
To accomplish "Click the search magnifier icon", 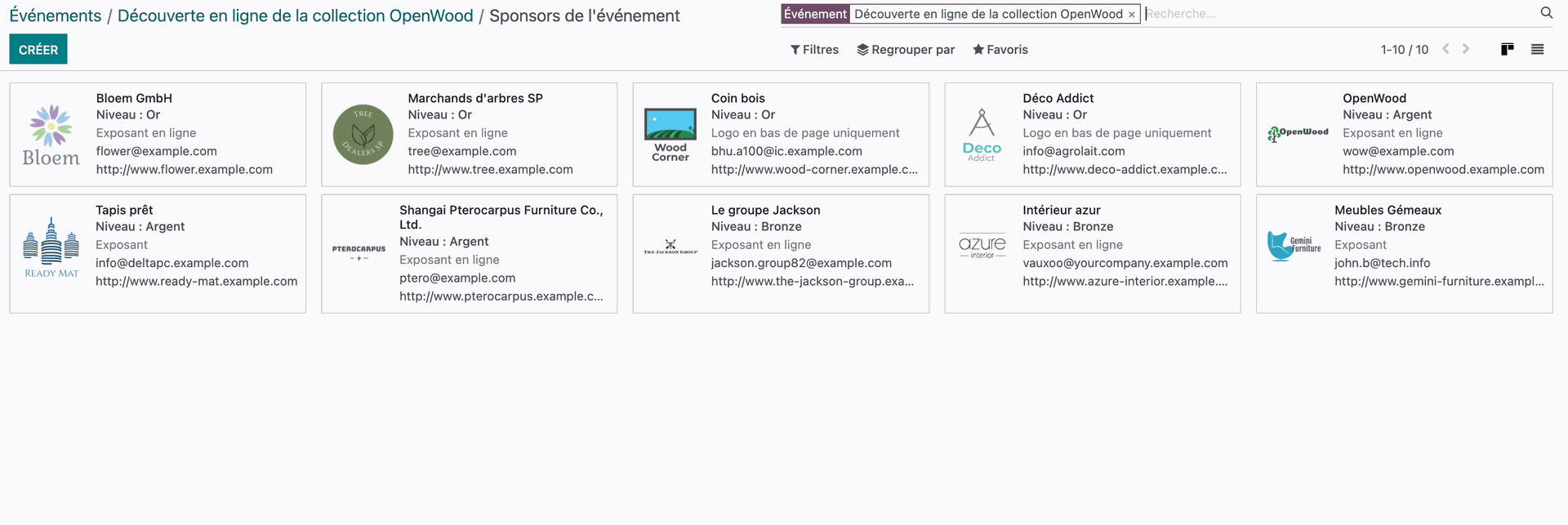I will 1546,13.
